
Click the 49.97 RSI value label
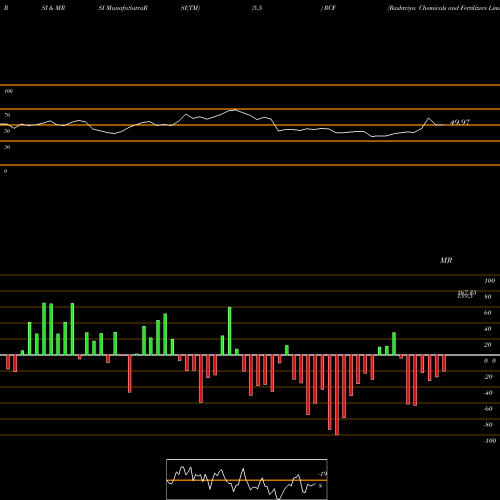(460, 122)
